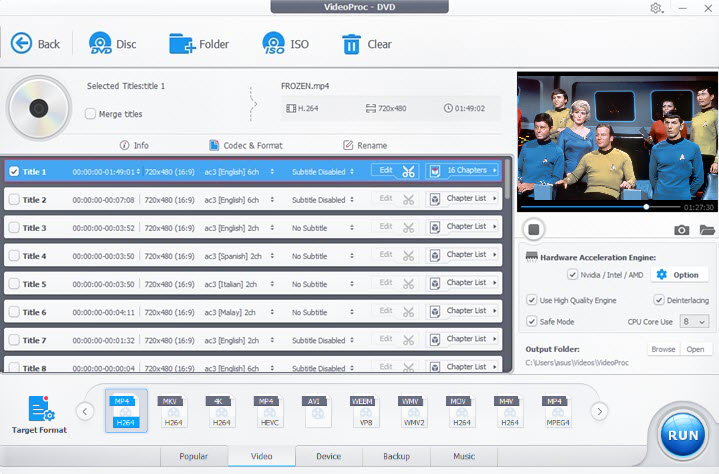The width and height of the screenshot is (719, 474).
Task: Click the Disc DVD icon
Action: (100, 43)
